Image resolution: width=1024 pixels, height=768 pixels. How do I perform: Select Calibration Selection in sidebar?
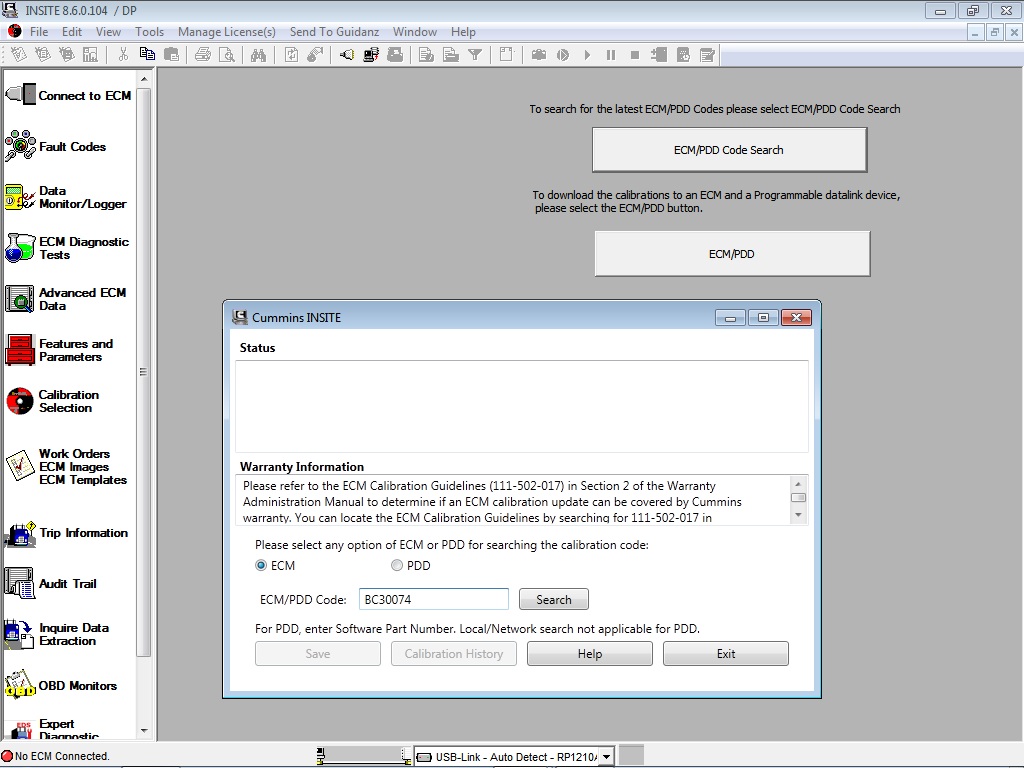coord(70,401)
